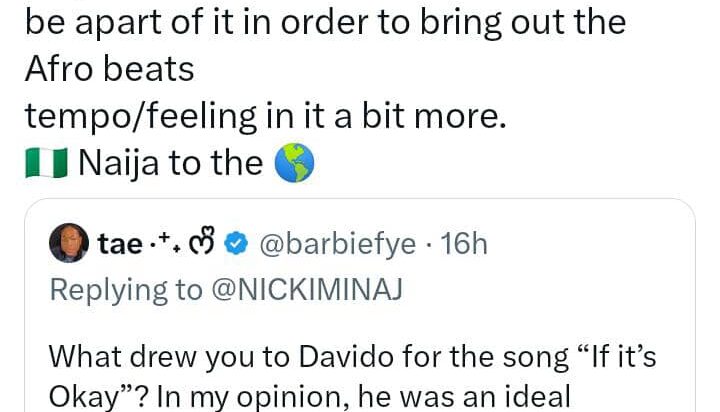Viewport: 720px width, 412px height.
Task: Click the "Naija to the" text
Action: (170, 163)
